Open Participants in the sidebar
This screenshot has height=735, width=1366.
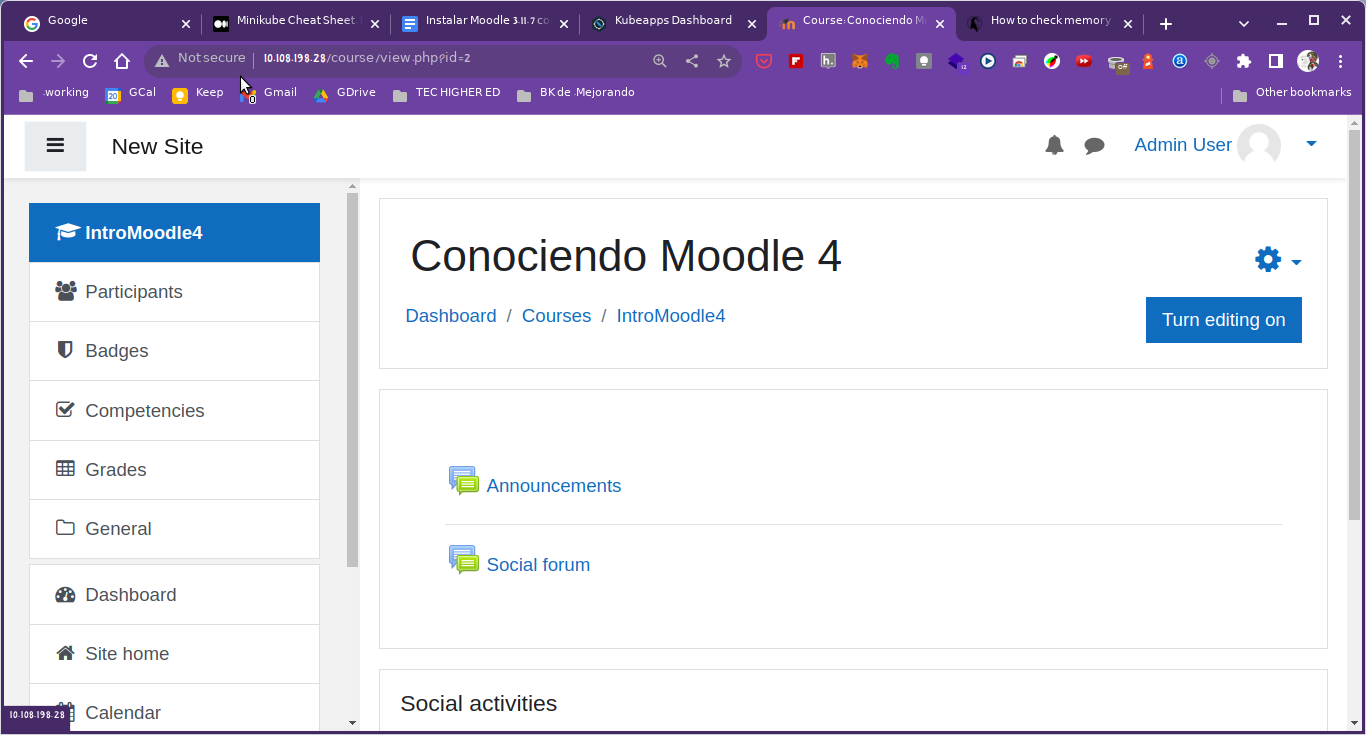(174, 292)
